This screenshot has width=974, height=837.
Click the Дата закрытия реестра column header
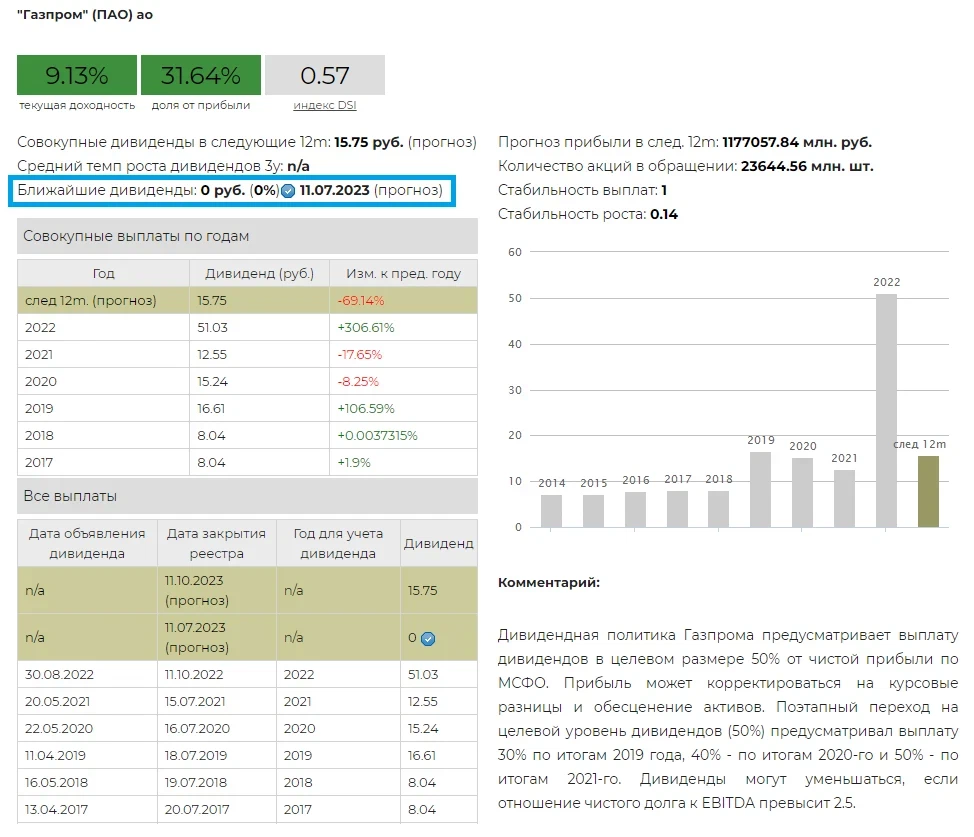(216, 543)
